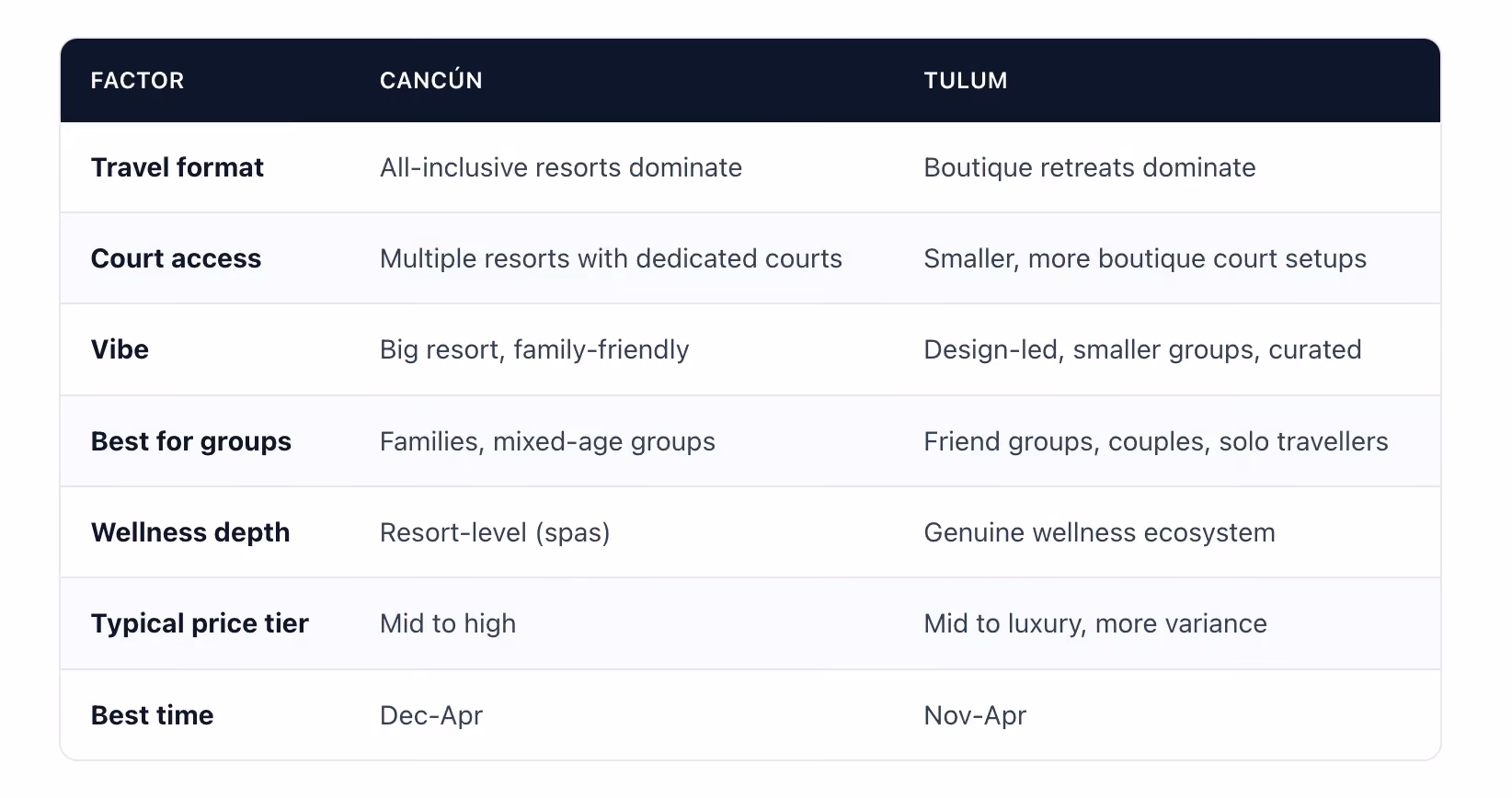Click the TULUM column header
This screenshot has height=798, width=1512.
click(x=965, y=81)
